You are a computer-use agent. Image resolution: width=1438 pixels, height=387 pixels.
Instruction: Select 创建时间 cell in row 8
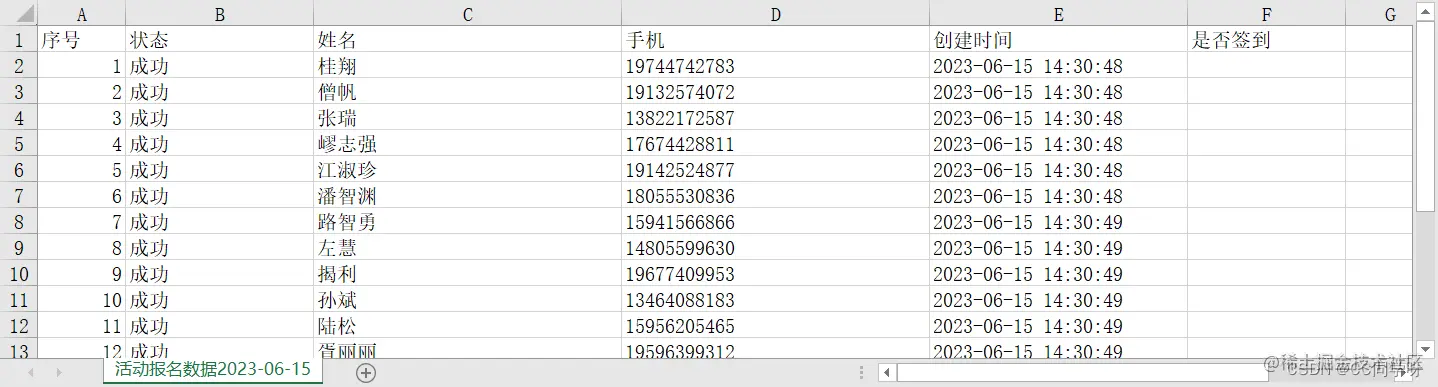tap(1059, 222)
